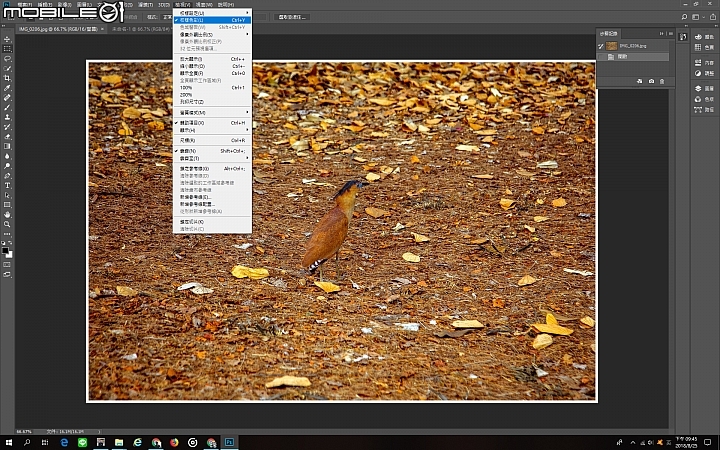Select the Healing Brush tool

7,98
